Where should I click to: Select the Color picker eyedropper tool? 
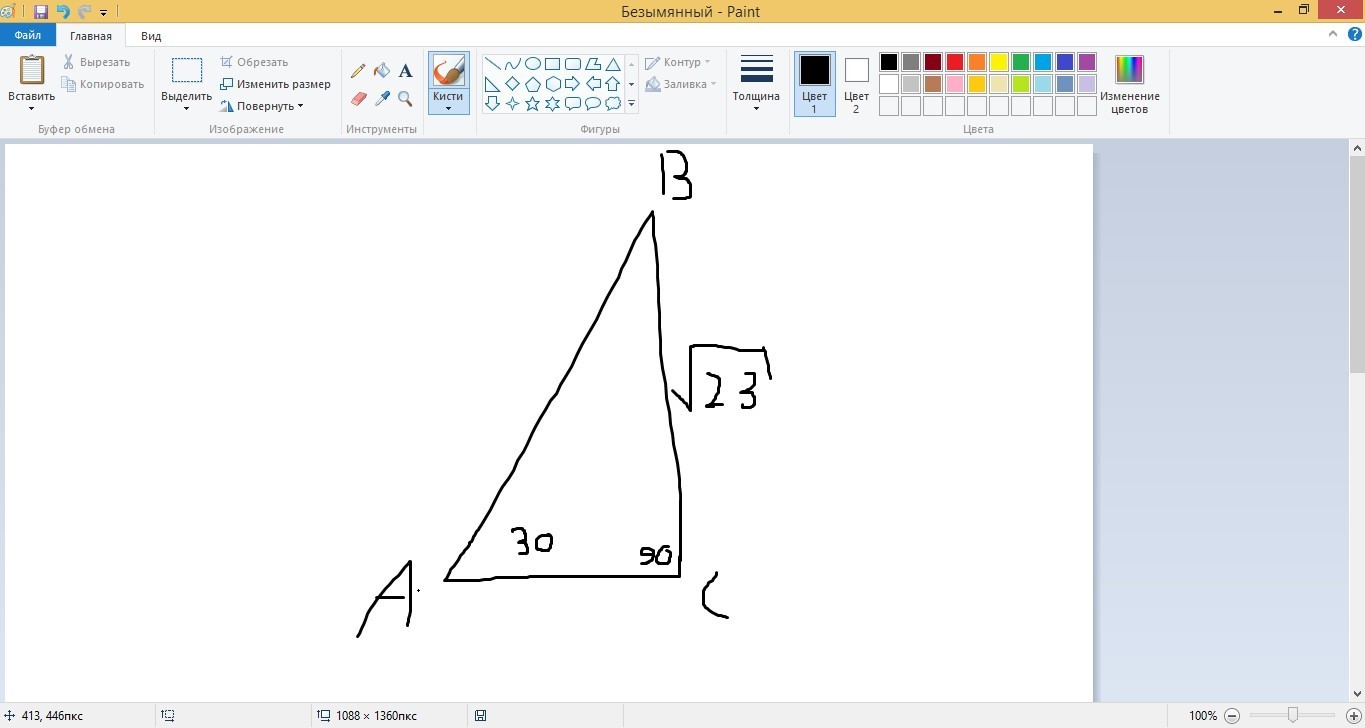pyautogui.click(x=381, y=98)
